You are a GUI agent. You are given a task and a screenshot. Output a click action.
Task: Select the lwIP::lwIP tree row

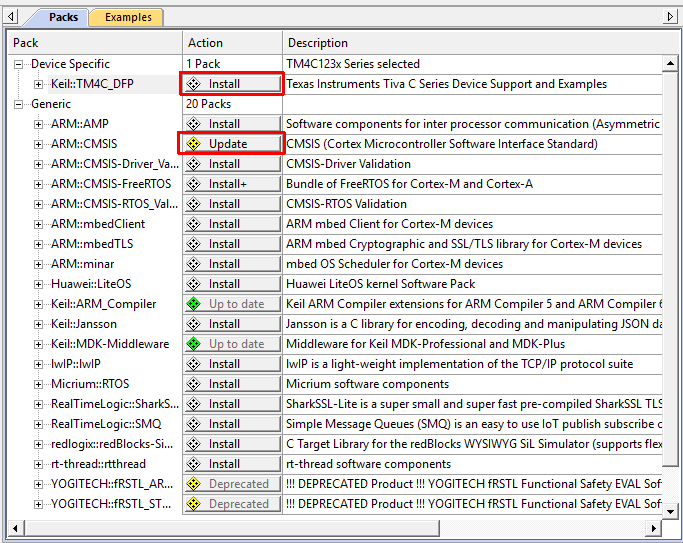pyautogui.click(x=76, y=364)
